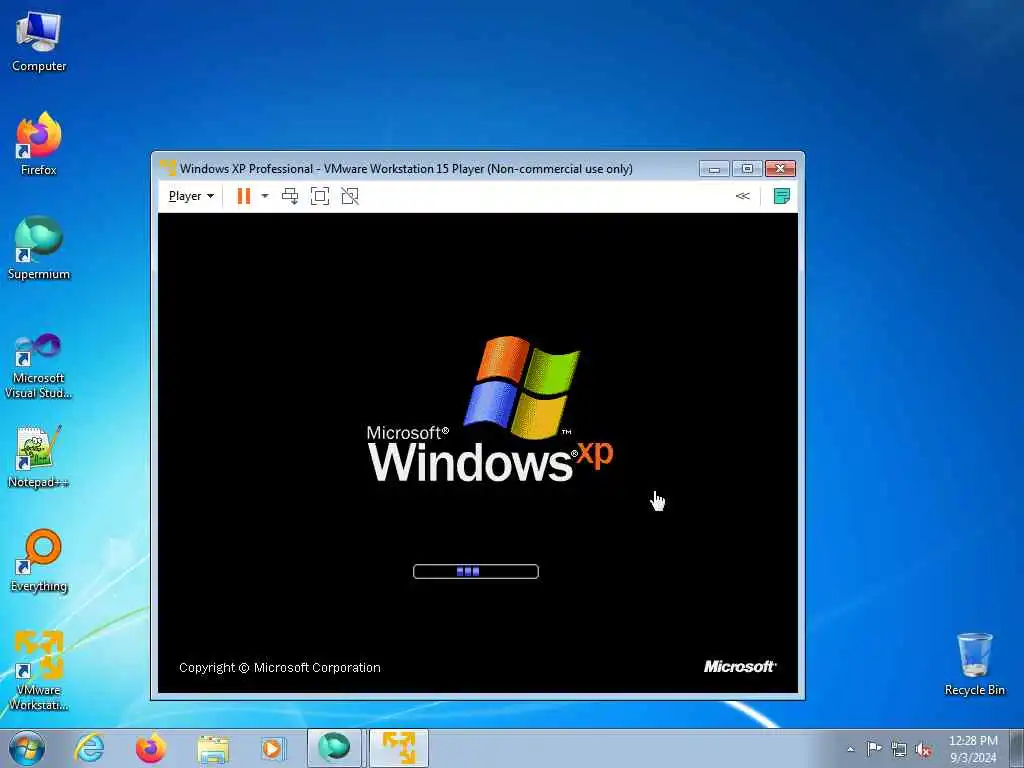The width and height of the screenshot is (1024, 768).
Task: Open network status tray icon
Action: pyautogui.click(x=899, y=750)
